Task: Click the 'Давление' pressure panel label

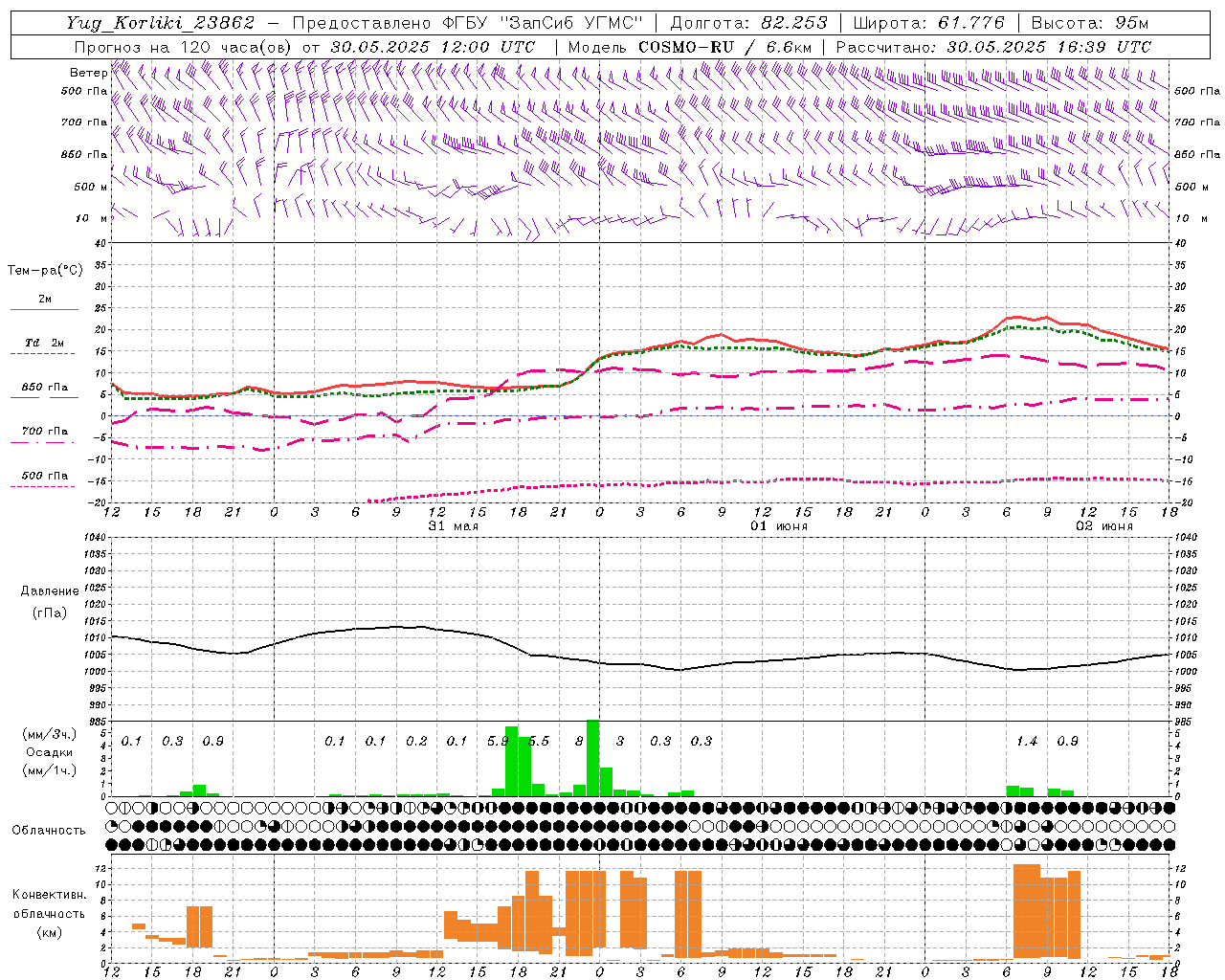Action: (50, 591)
